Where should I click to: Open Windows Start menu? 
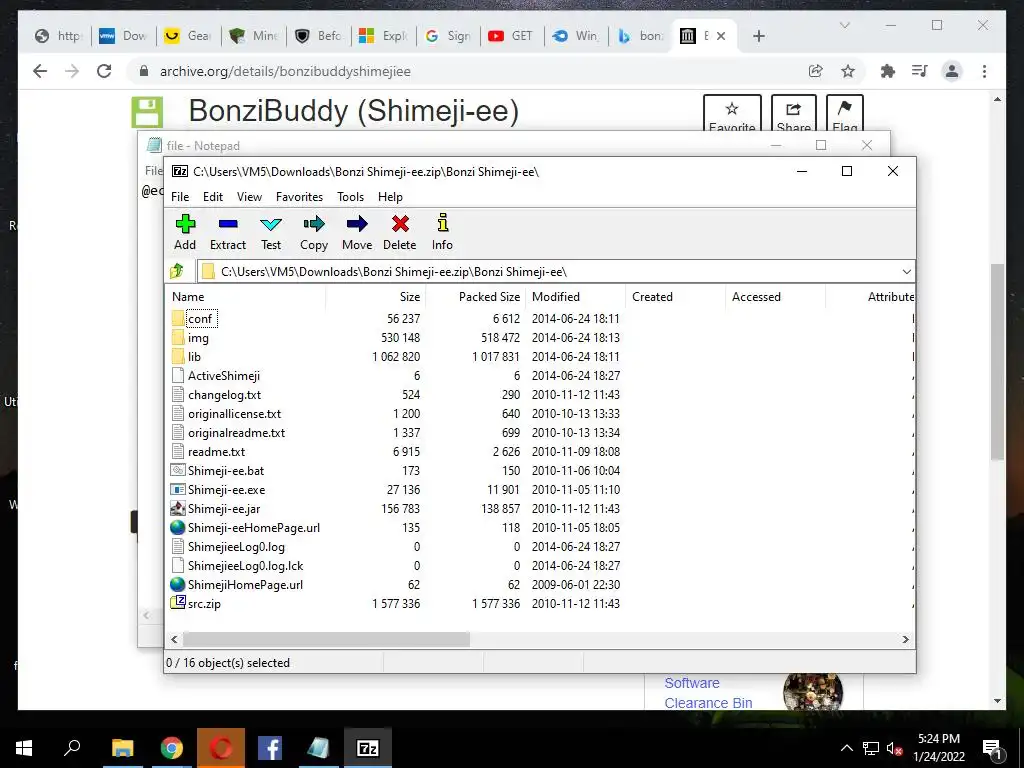pyautogui.click(x=24, y=748)
